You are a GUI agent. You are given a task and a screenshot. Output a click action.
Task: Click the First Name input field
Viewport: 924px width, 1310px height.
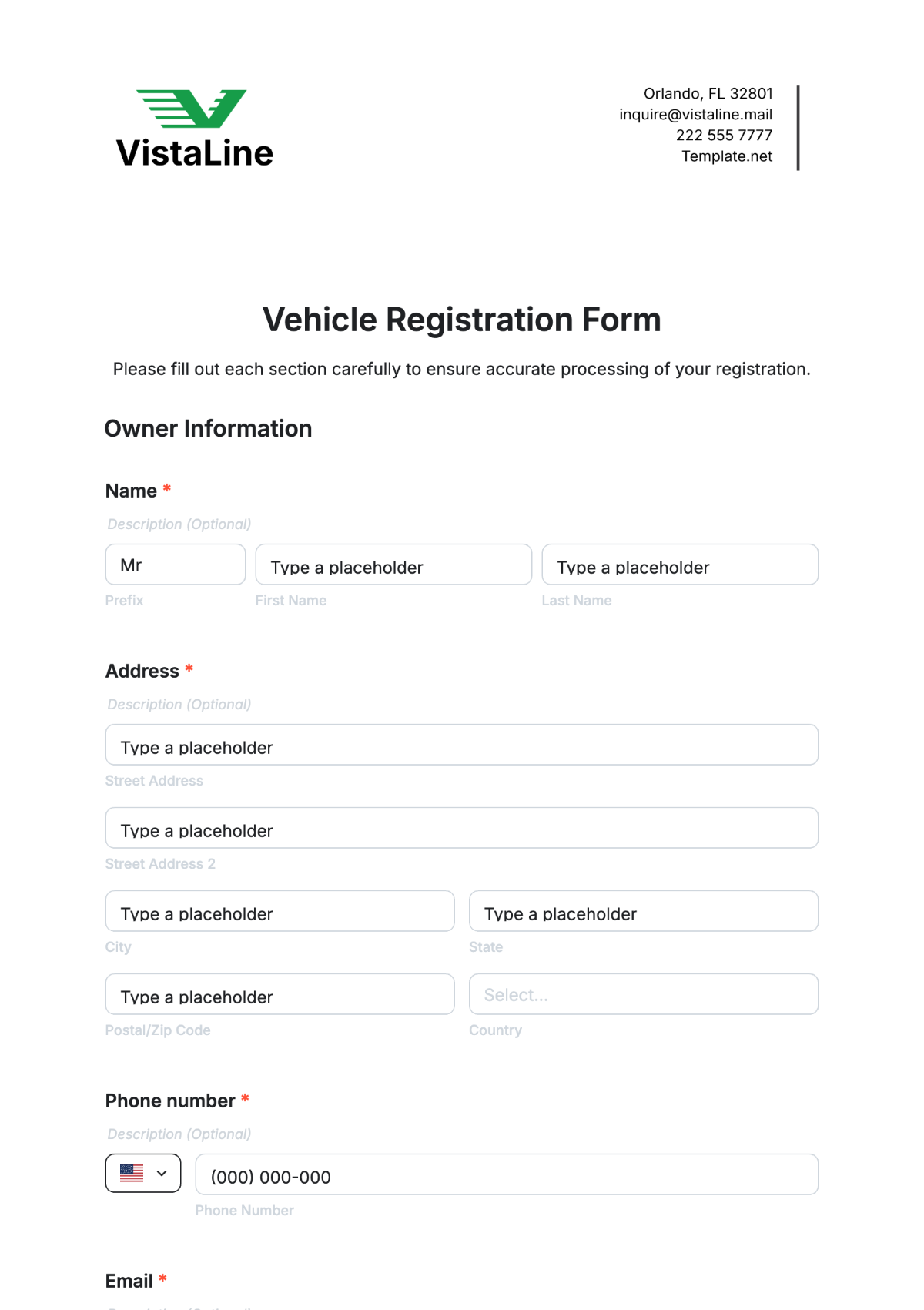click(393, 565)
